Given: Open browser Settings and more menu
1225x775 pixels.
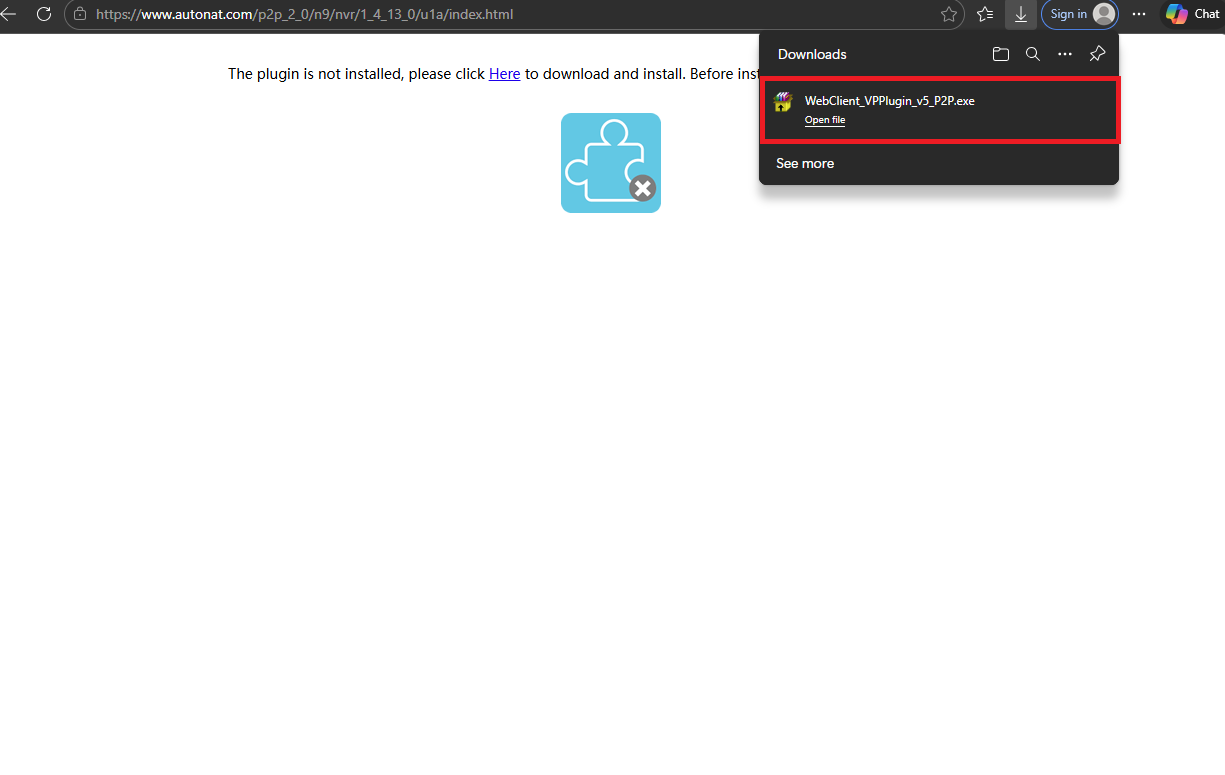Looking at the screenshot, I should point(1138,15).
